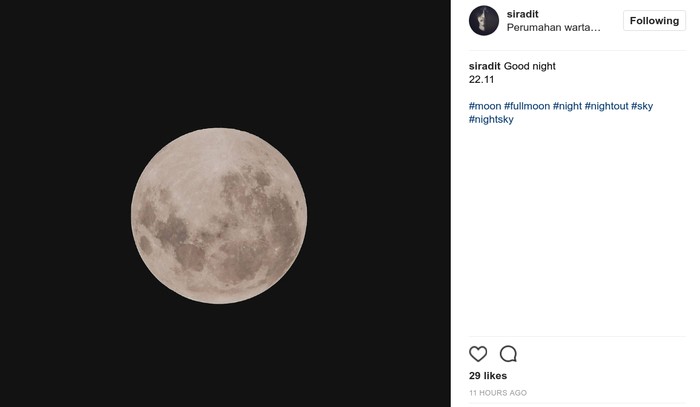Open the #night hashtag
Viewport: 700px width, 407px height.
pos(567,106)
